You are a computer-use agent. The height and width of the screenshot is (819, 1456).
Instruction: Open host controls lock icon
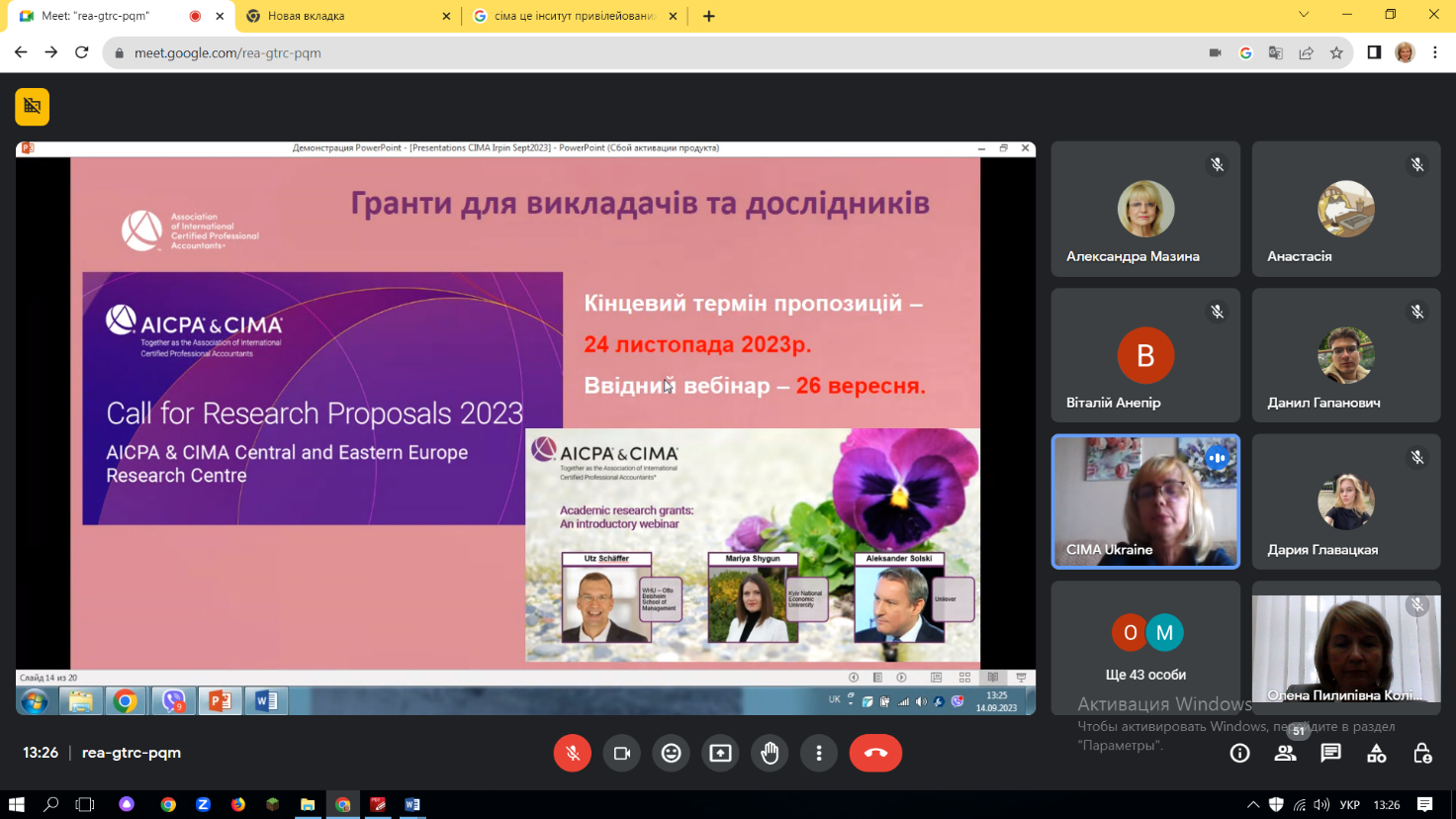click(x=1422, y=754)
